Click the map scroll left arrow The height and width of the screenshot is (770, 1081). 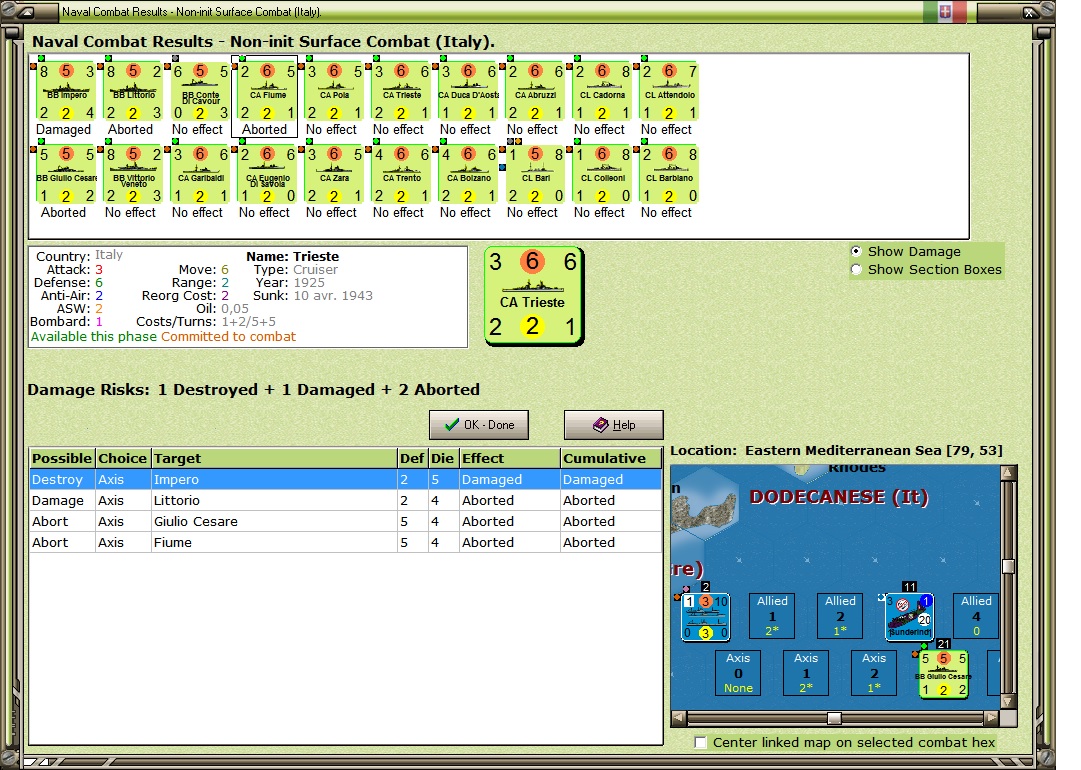click(x=679, y=718)
